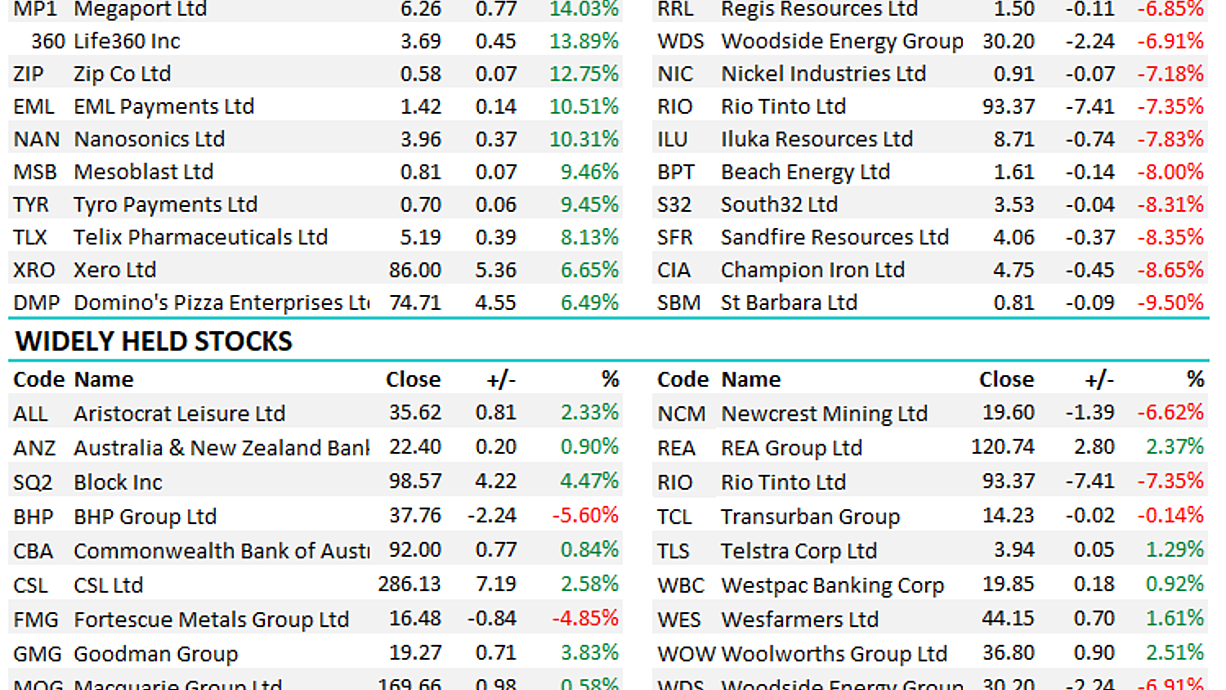Select the CBA ticker code
1226x690 pixels.
pyautogui.click(x=35, y=551)
